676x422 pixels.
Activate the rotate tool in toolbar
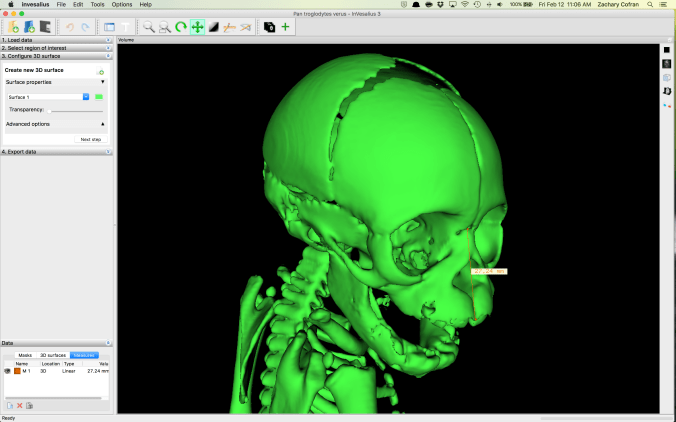tap(181, 27)
